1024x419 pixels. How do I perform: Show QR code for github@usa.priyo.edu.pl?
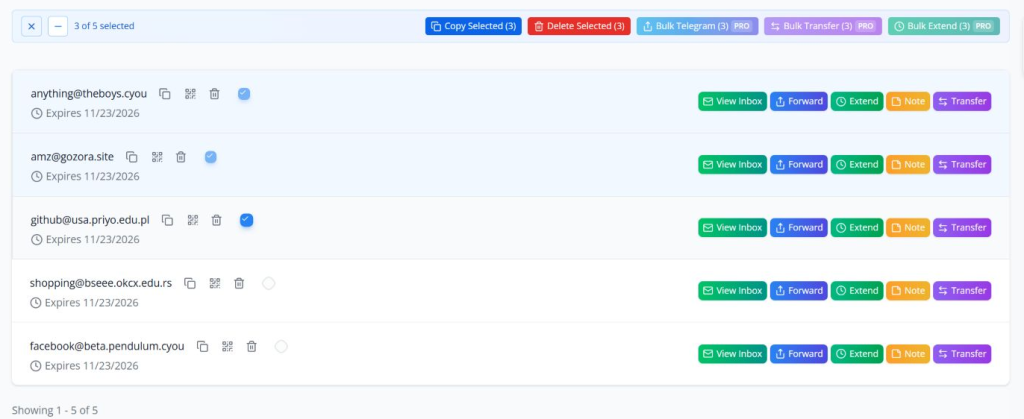pos(193,221)
